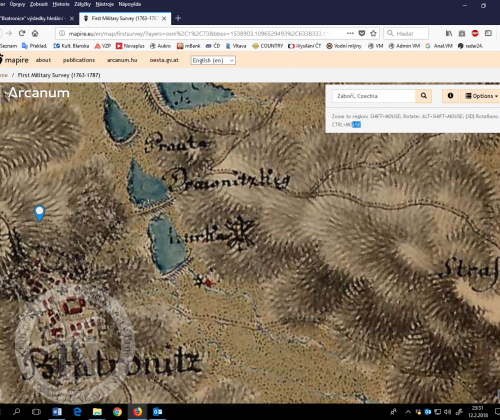The width and height of the screenshot is (500, 420).
Task: Close the Bratronice search results tab
Action: (72, 18)
